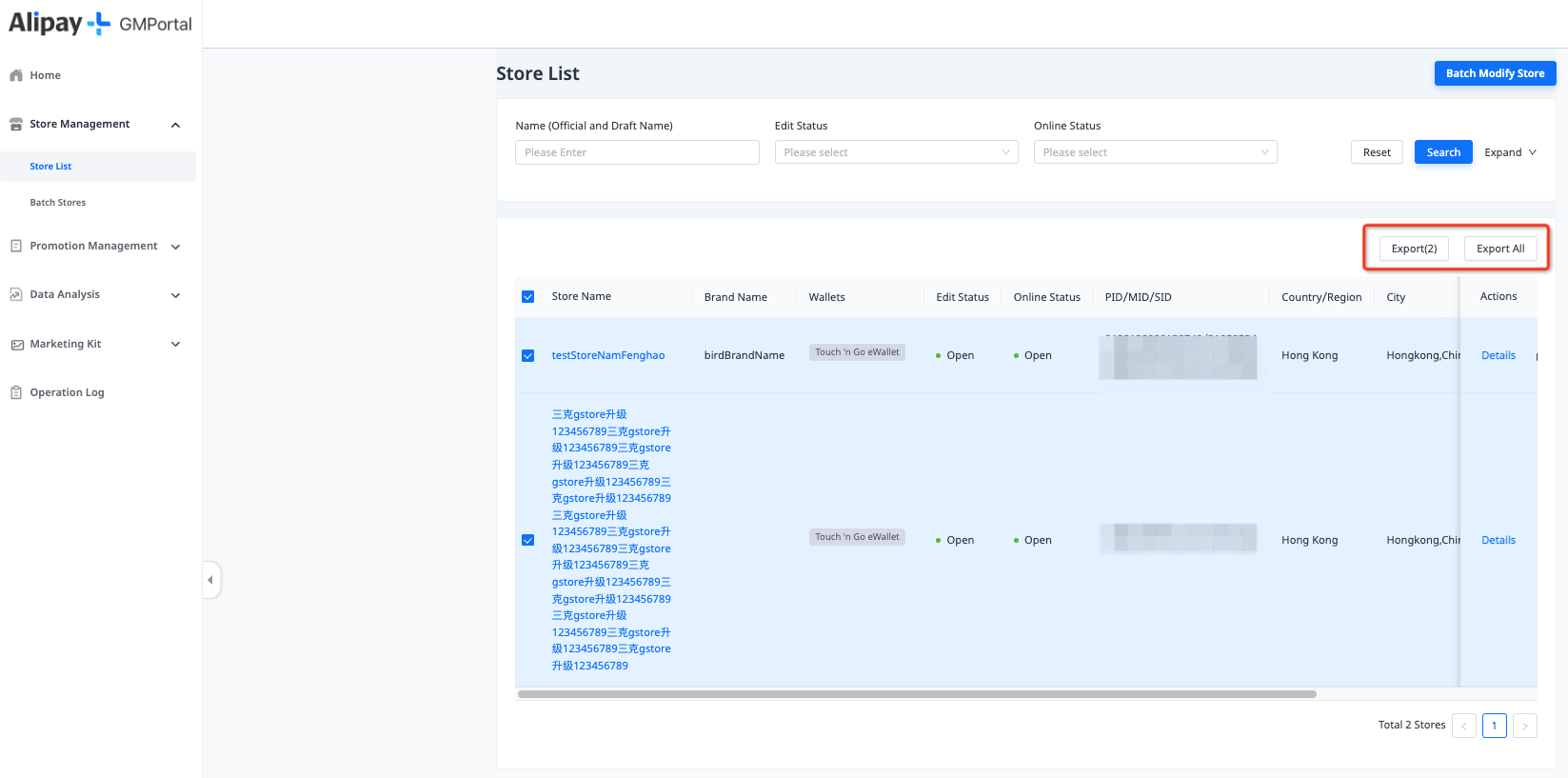1568x778 pixels.
Task: Expand additional search filters
Action: (1510, 152)
